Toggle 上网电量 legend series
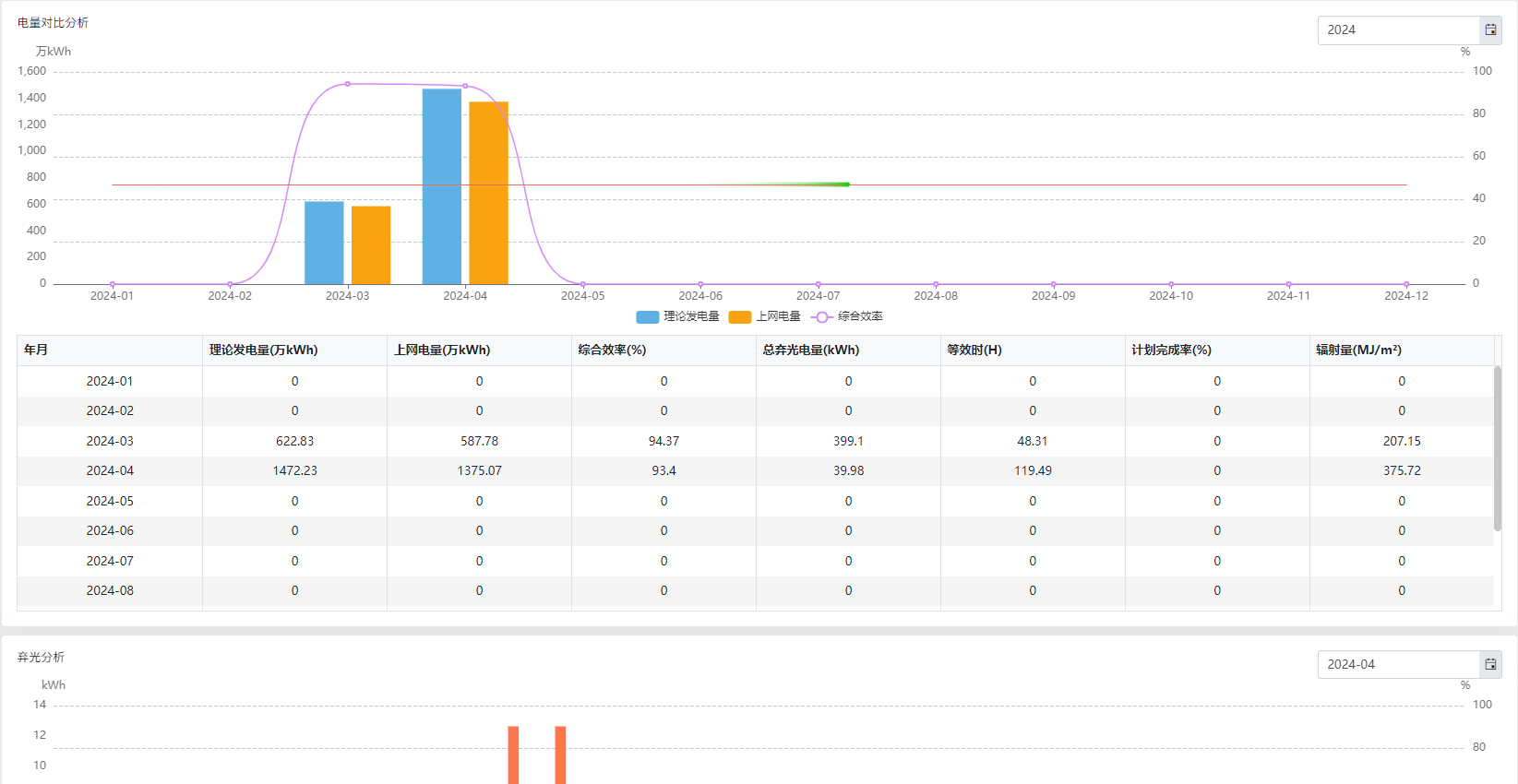Viewport: 1518px width, 784px height. (x=765, y=316)
